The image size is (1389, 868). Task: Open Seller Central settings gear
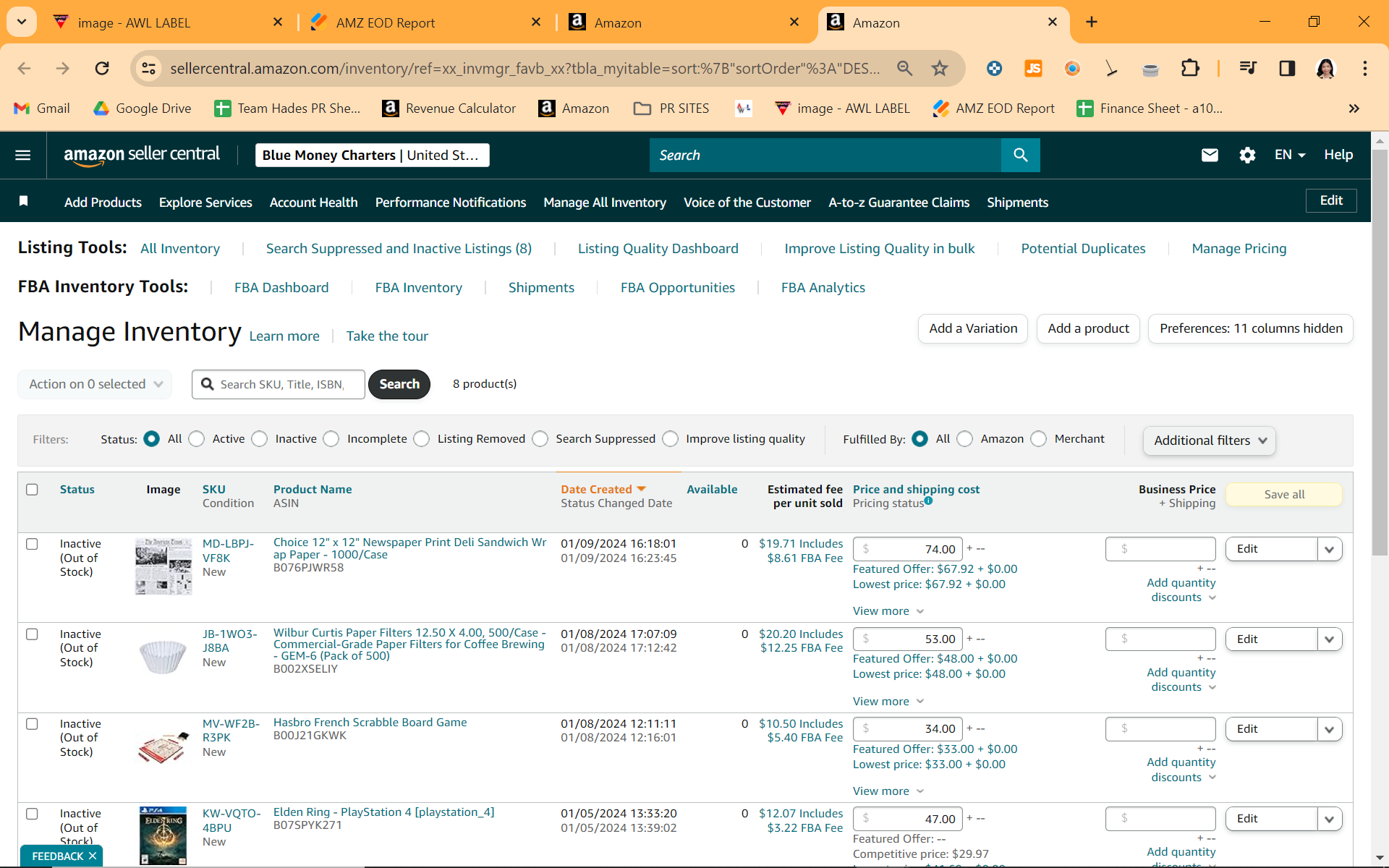click(1247, 155)
